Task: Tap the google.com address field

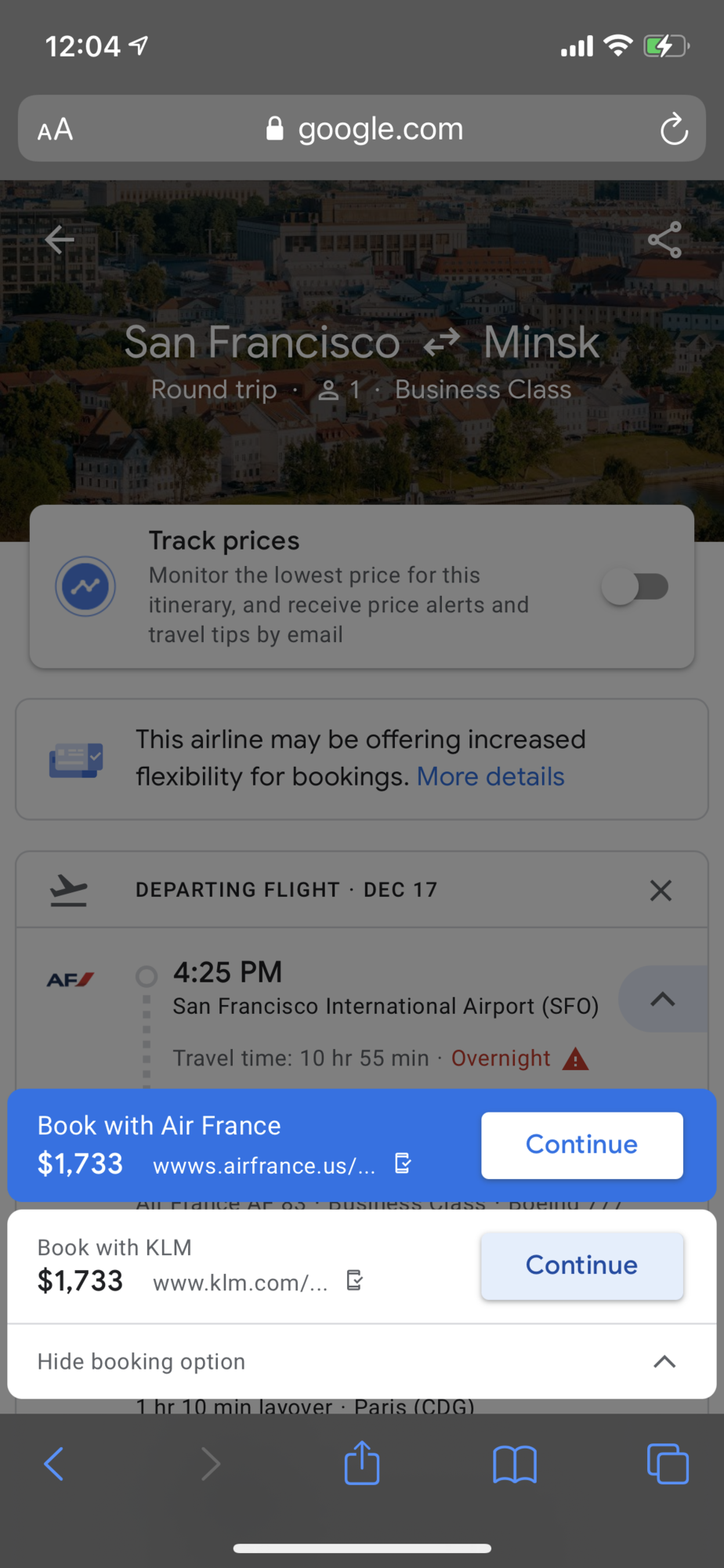Action: pyautogui.click(x=362, y=129)
